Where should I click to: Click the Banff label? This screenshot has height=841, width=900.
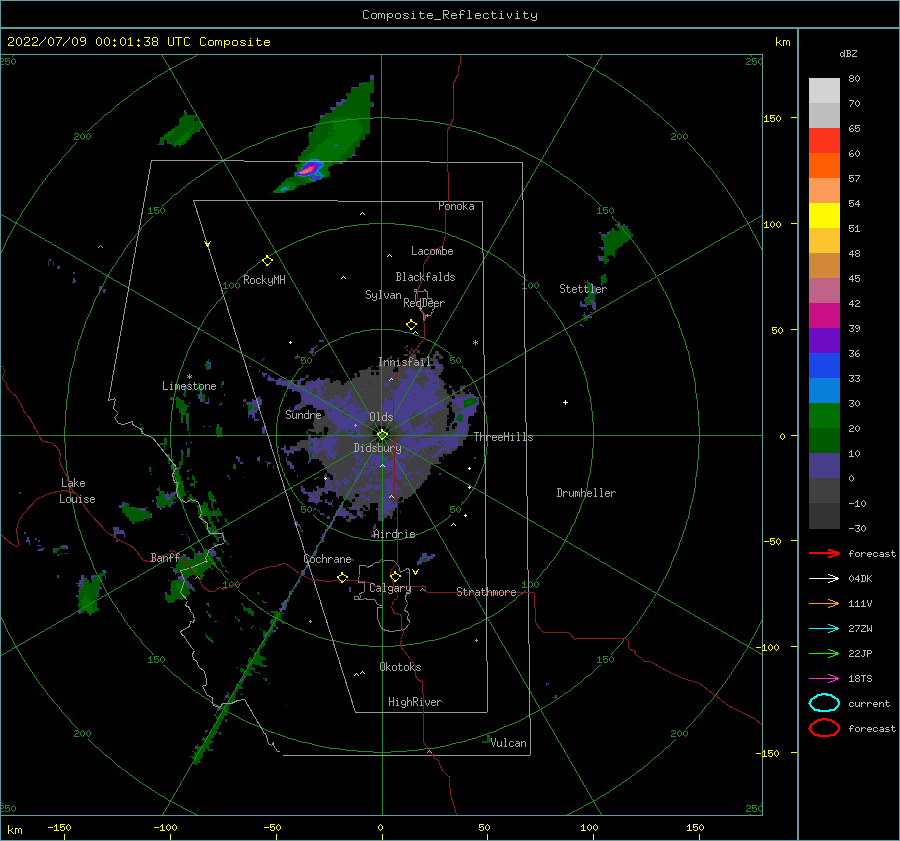tap(165, 557)
